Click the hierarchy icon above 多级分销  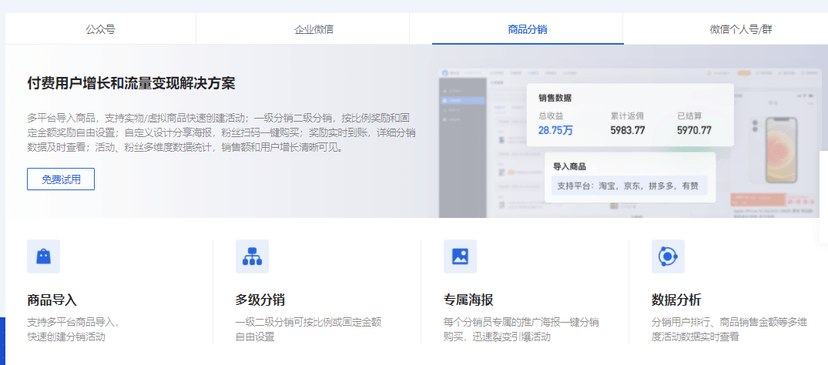(252, 256)
